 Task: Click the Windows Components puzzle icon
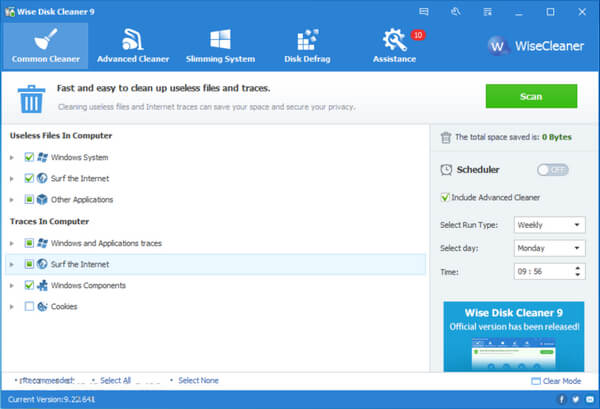42,285
